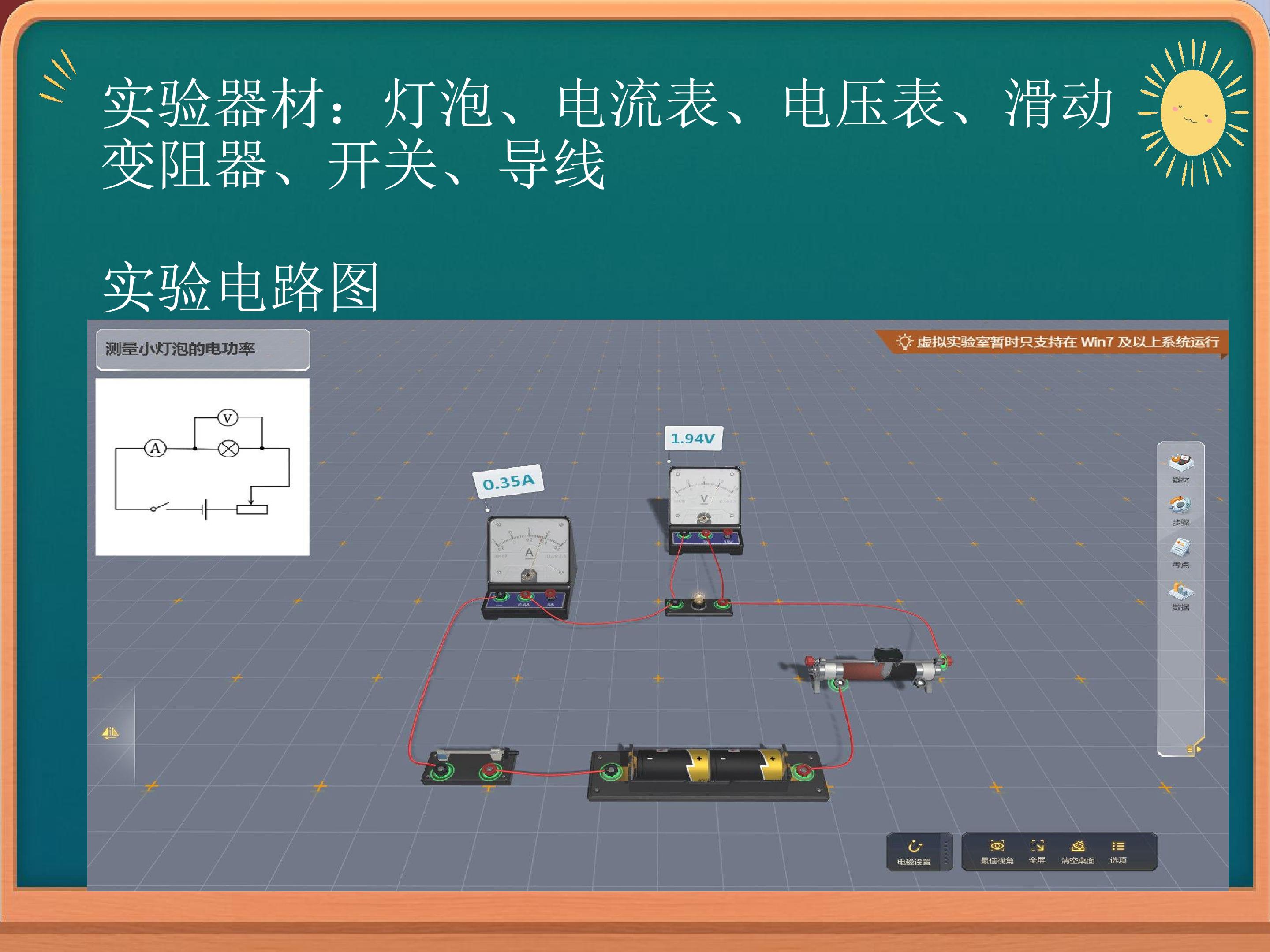Open the 数据 data icon
This screenshot has width=1270, height=952.
1180,595
